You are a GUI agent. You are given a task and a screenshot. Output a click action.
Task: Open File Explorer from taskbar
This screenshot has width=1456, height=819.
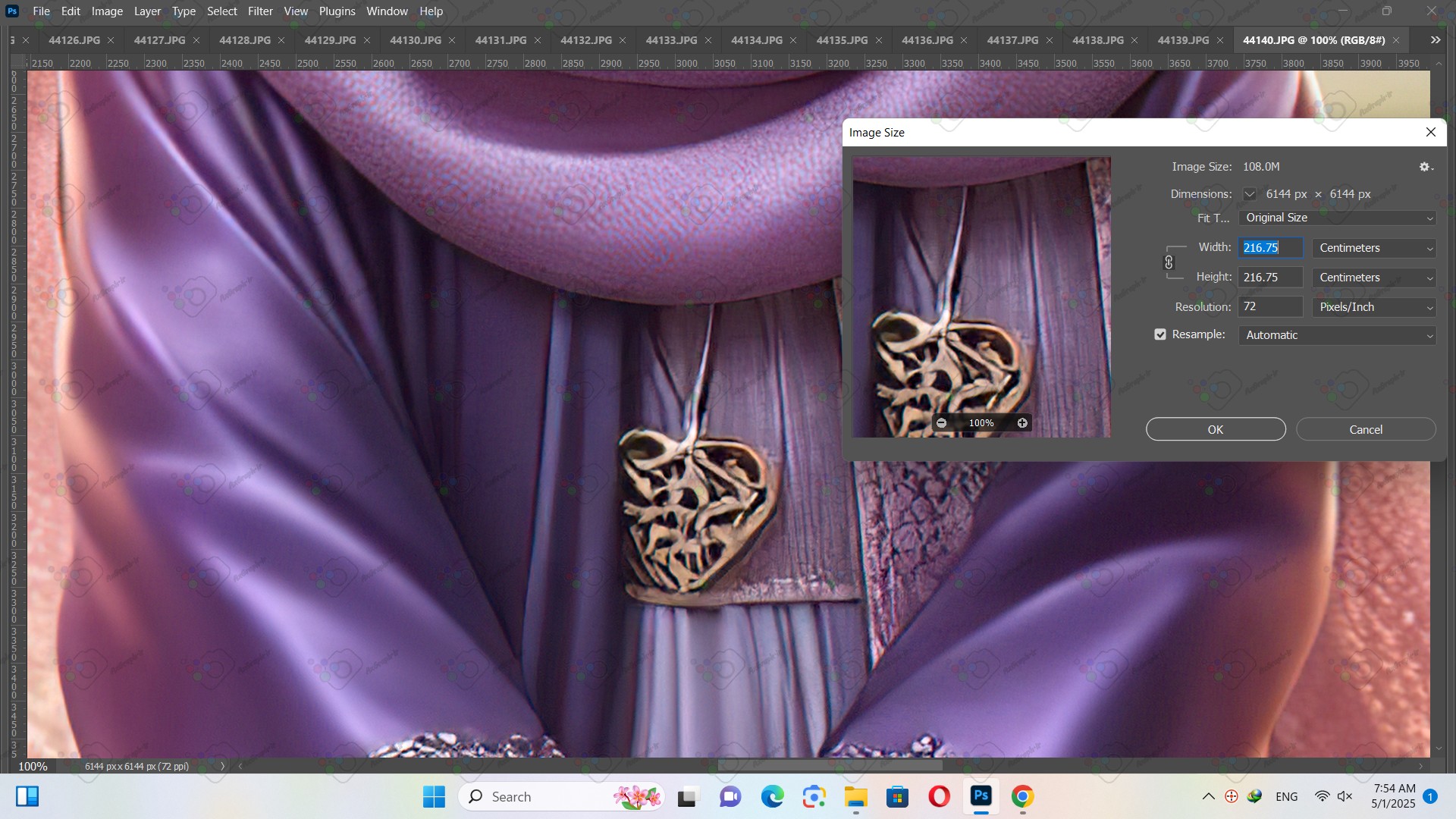[855, 797]
